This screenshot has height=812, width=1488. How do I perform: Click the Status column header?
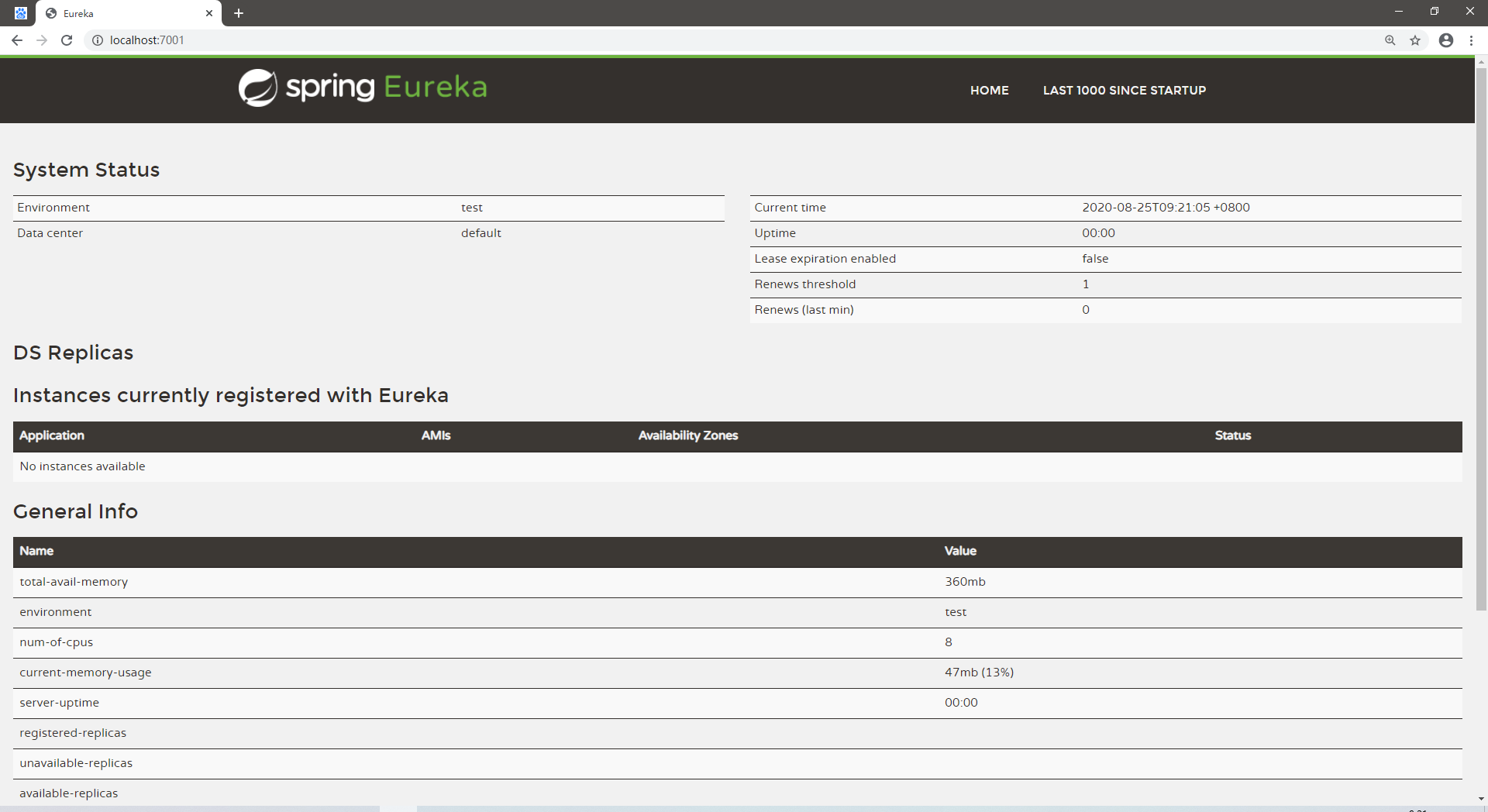[x=1233, y=436]
